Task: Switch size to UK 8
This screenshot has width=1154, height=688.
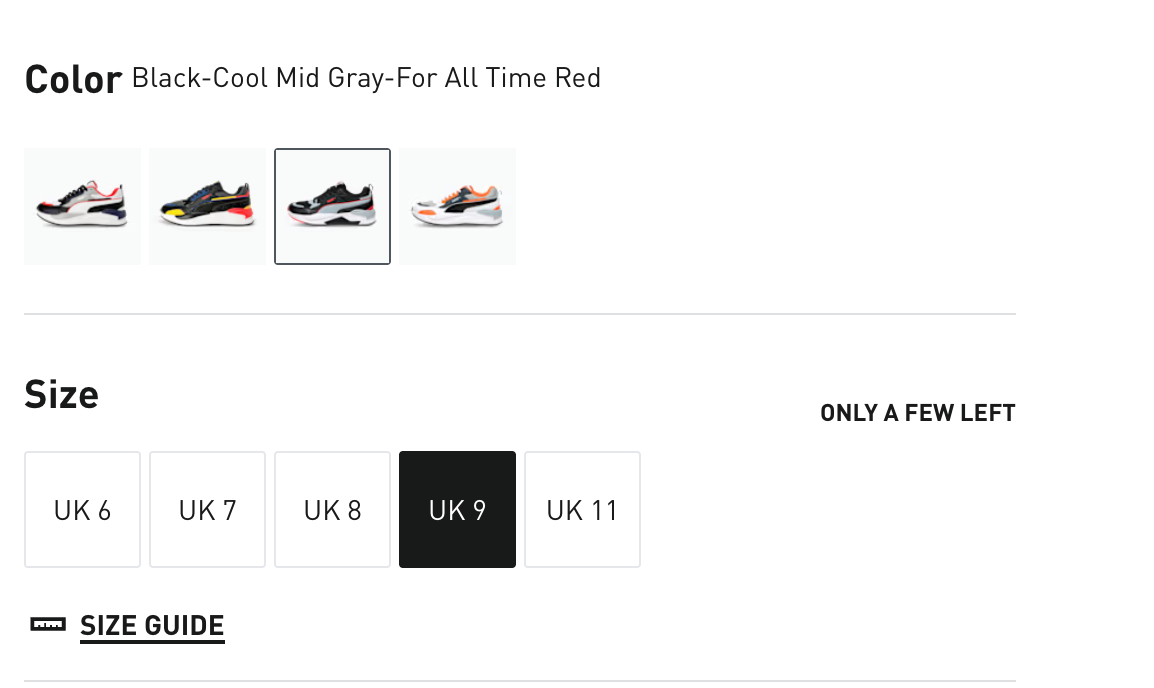Action: coord(332,510)
